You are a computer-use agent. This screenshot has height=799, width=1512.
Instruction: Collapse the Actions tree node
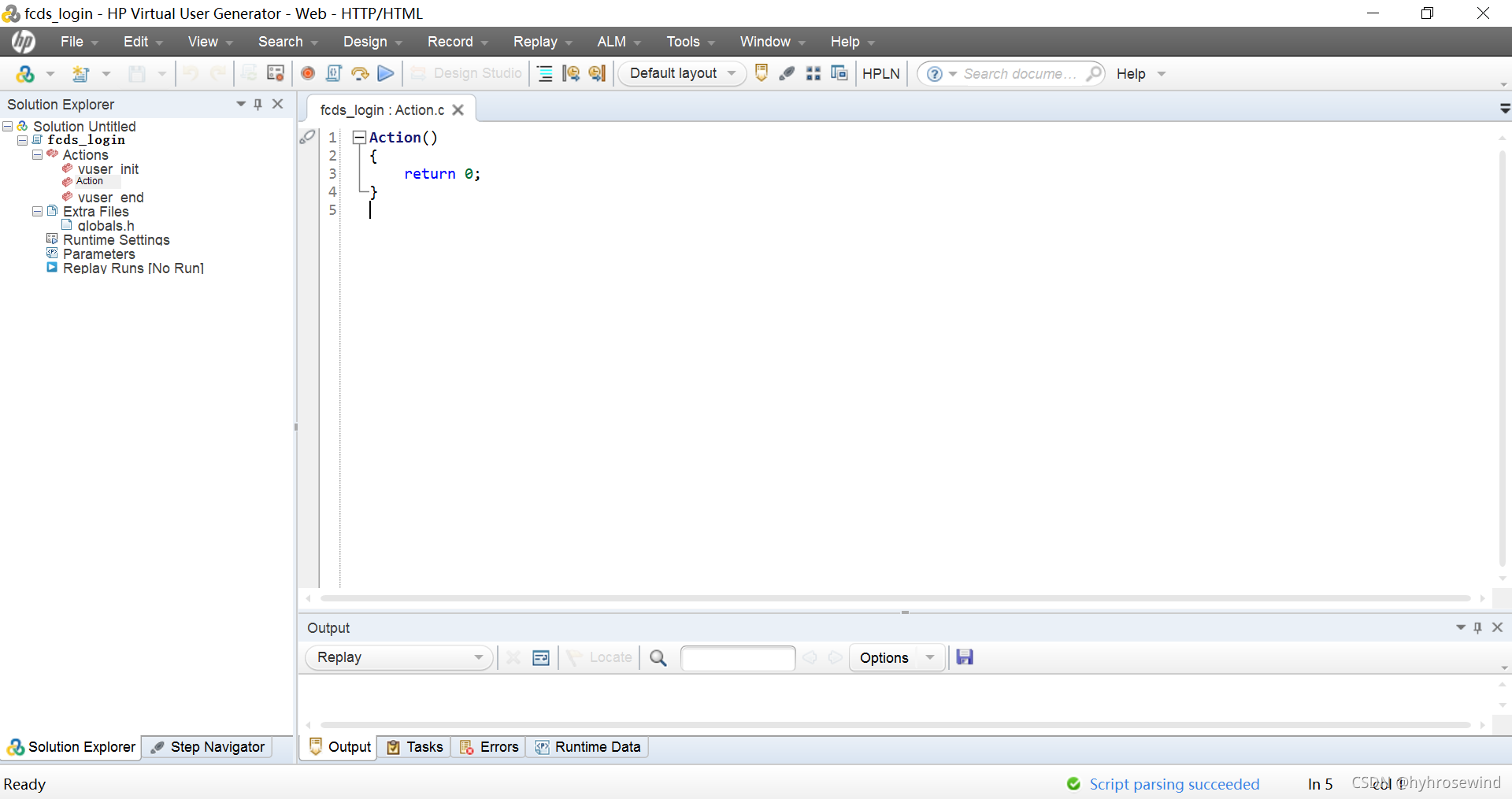coord(37,154)
